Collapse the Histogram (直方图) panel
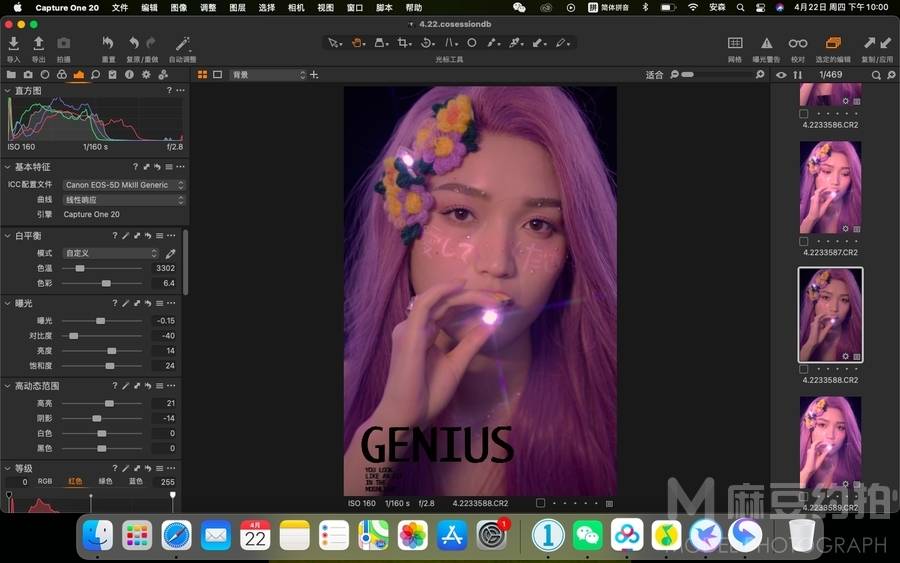The height and width of the screenshot is (563, 900). (7, 91)
